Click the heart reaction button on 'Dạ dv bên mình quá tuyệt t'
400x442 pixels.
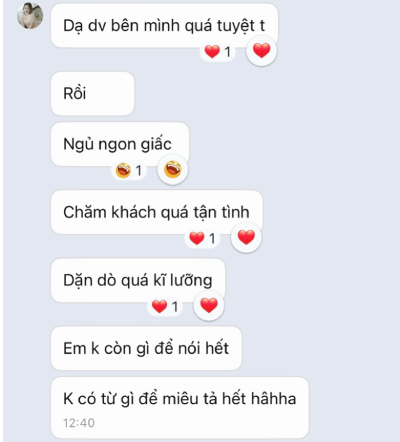[x=261, y=51]
